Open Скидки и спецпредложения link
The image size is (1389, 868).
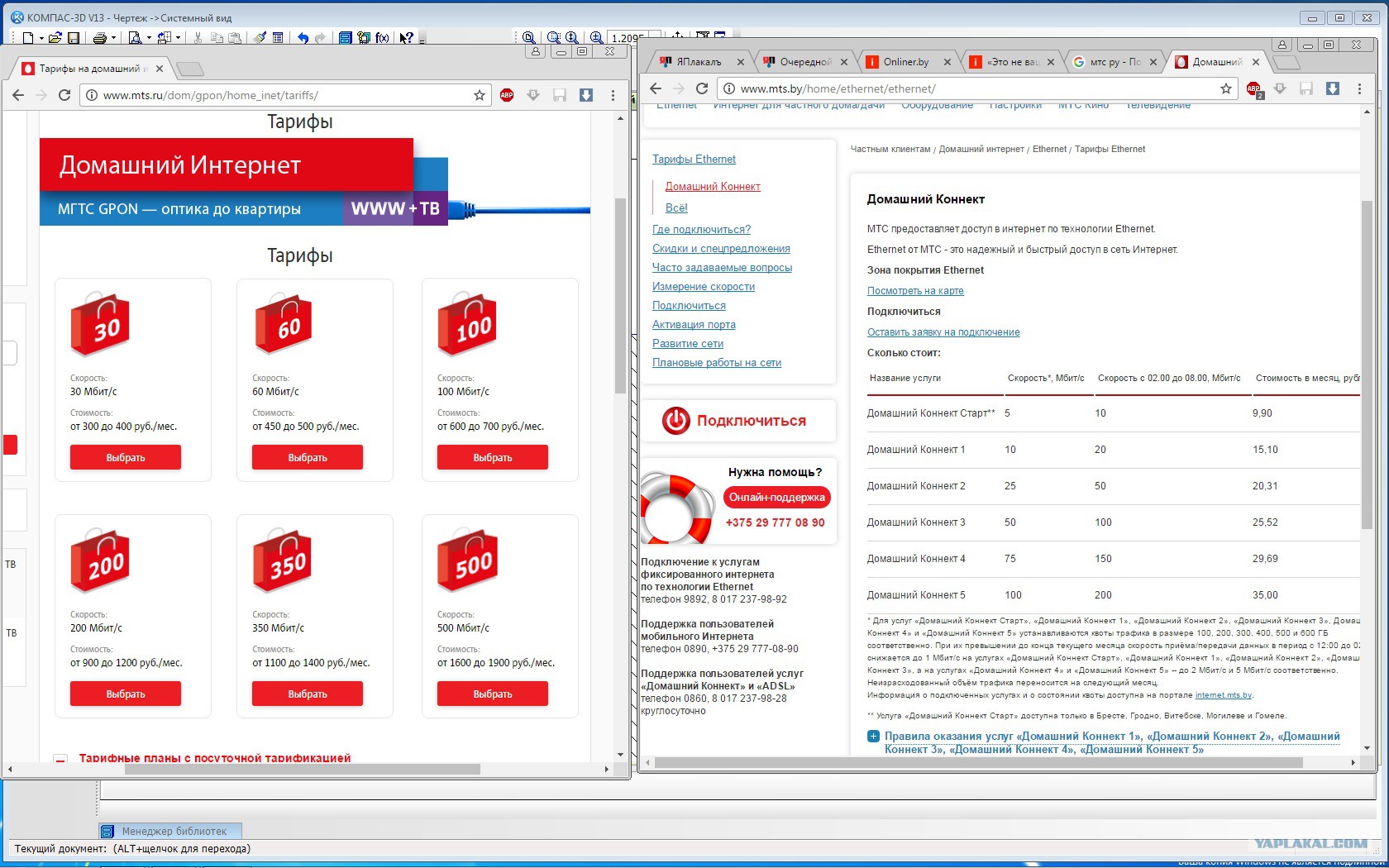(721, 248)
